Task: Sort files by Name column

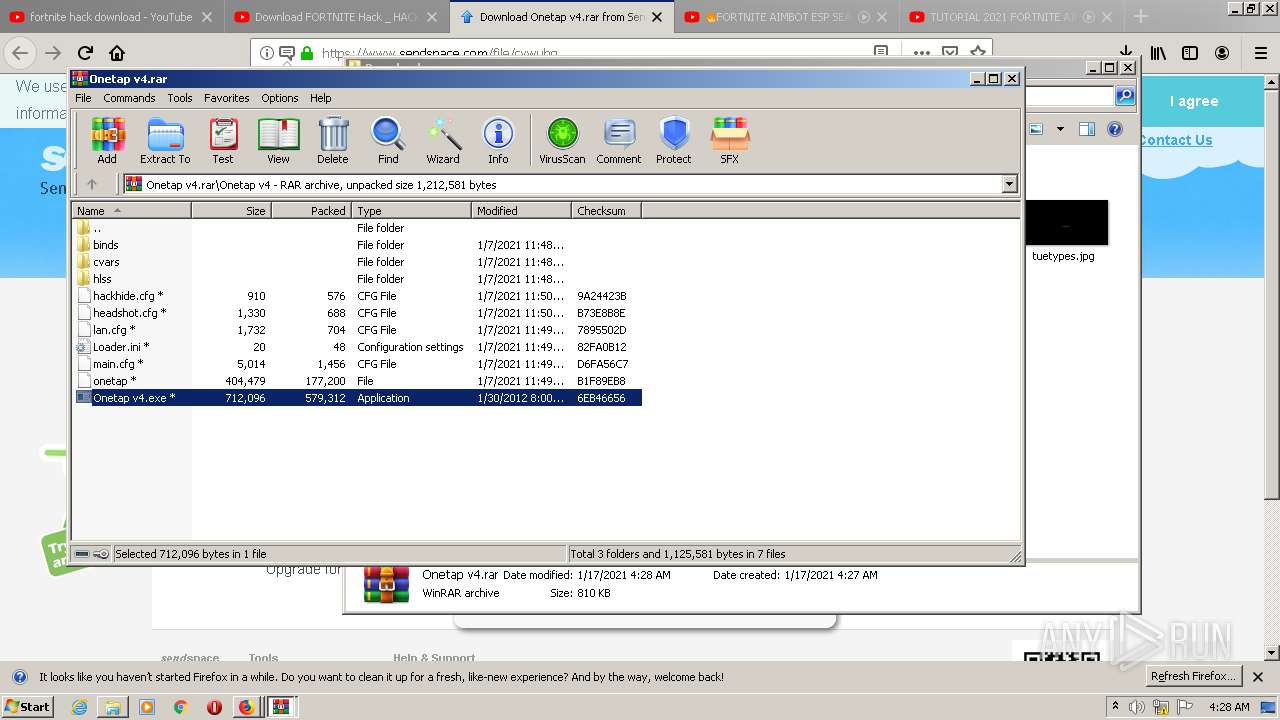Action: pos(131,210)
